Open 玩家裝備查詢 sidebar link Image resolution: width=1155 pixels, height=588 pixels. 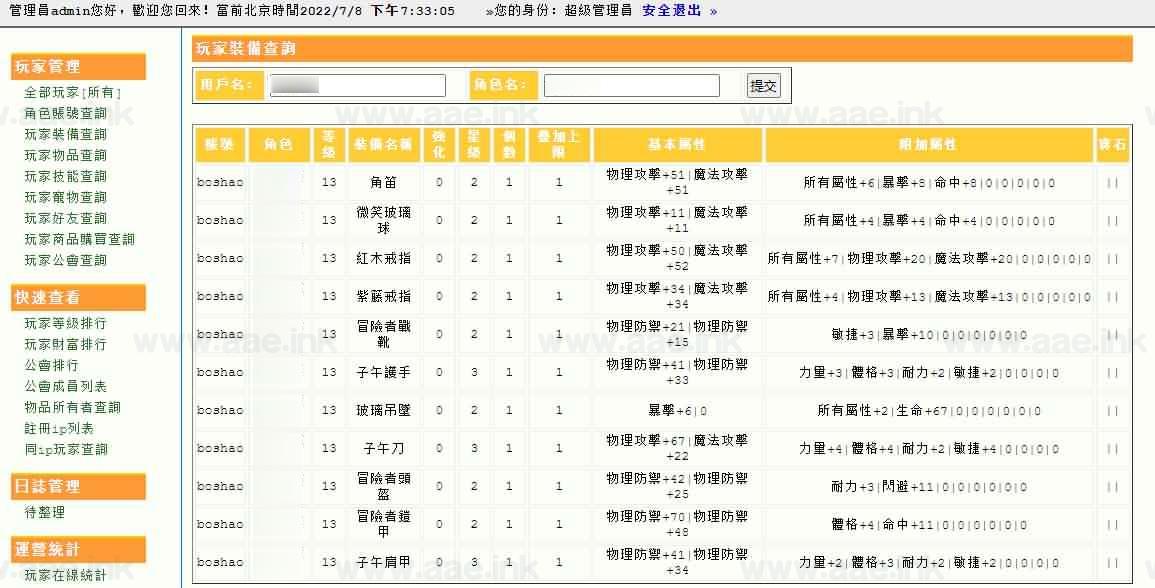coord(66,135)
